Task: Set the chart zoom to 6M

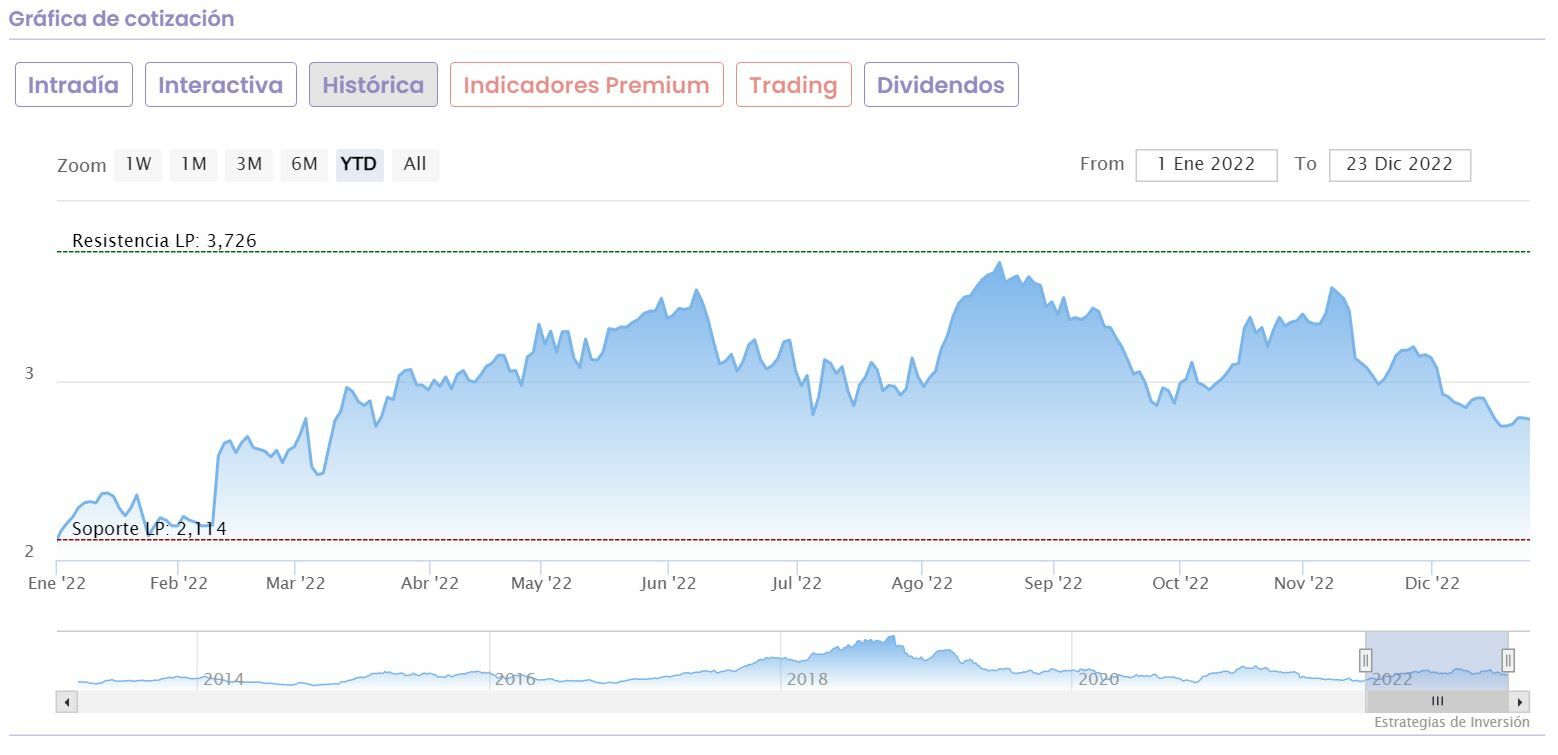Action: pos(305,164)
